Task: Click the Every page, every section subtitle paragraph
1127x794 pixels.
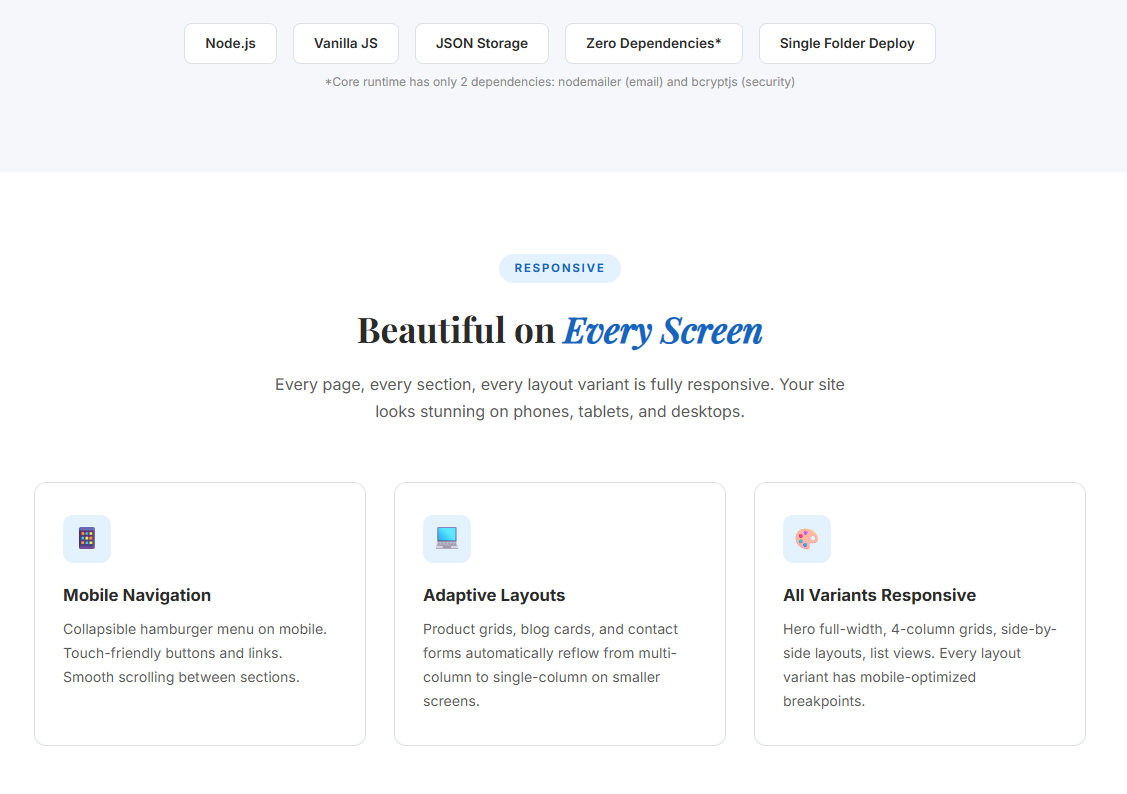Action: [x=560, y=398]
